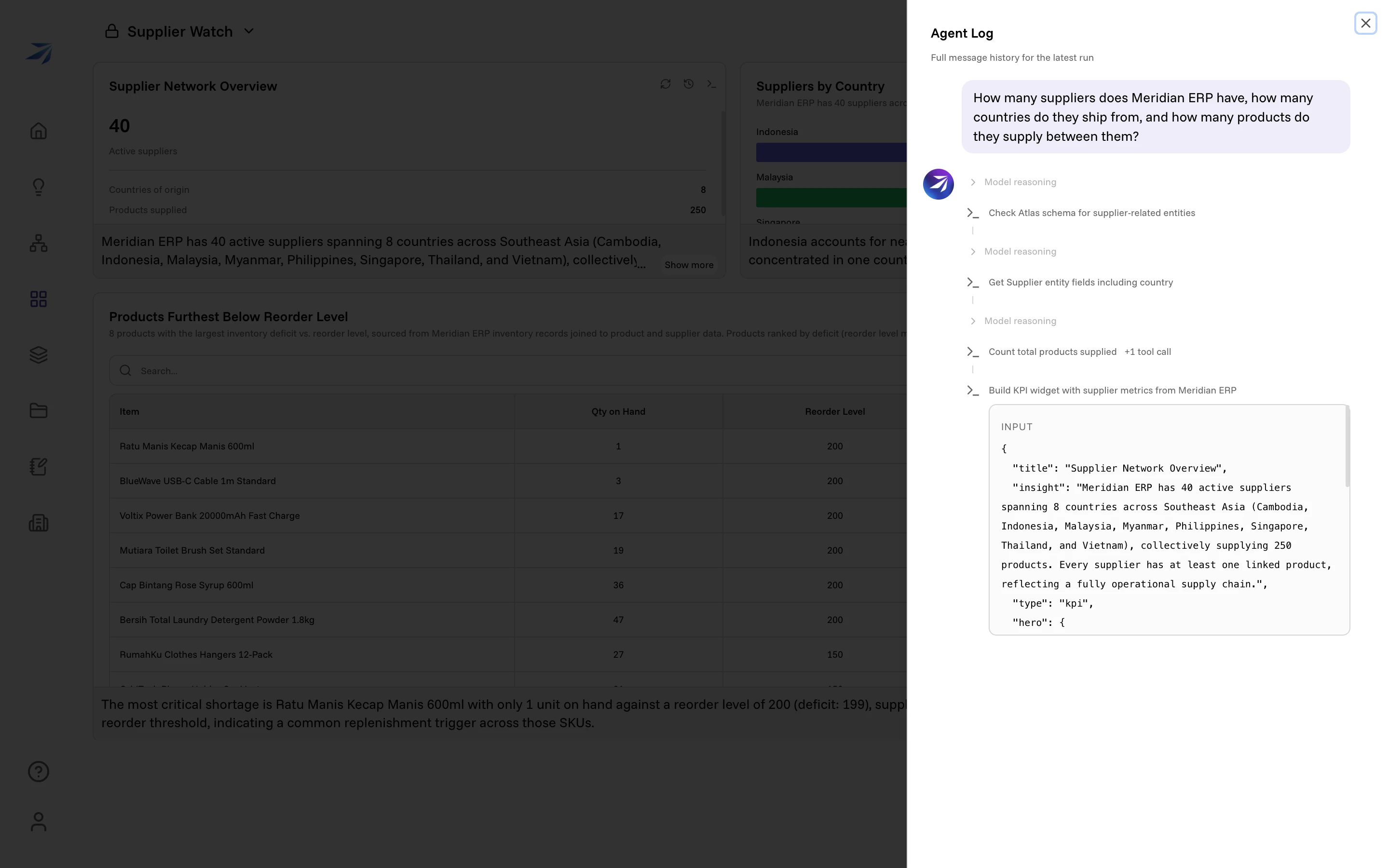Click the app logo at top left

click(x=39, y=54)
